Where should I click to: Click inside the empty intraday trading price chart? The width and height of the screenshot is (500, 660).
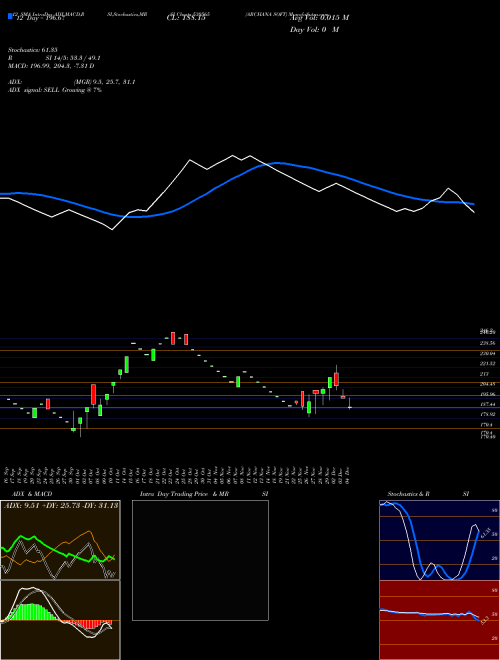200,560
